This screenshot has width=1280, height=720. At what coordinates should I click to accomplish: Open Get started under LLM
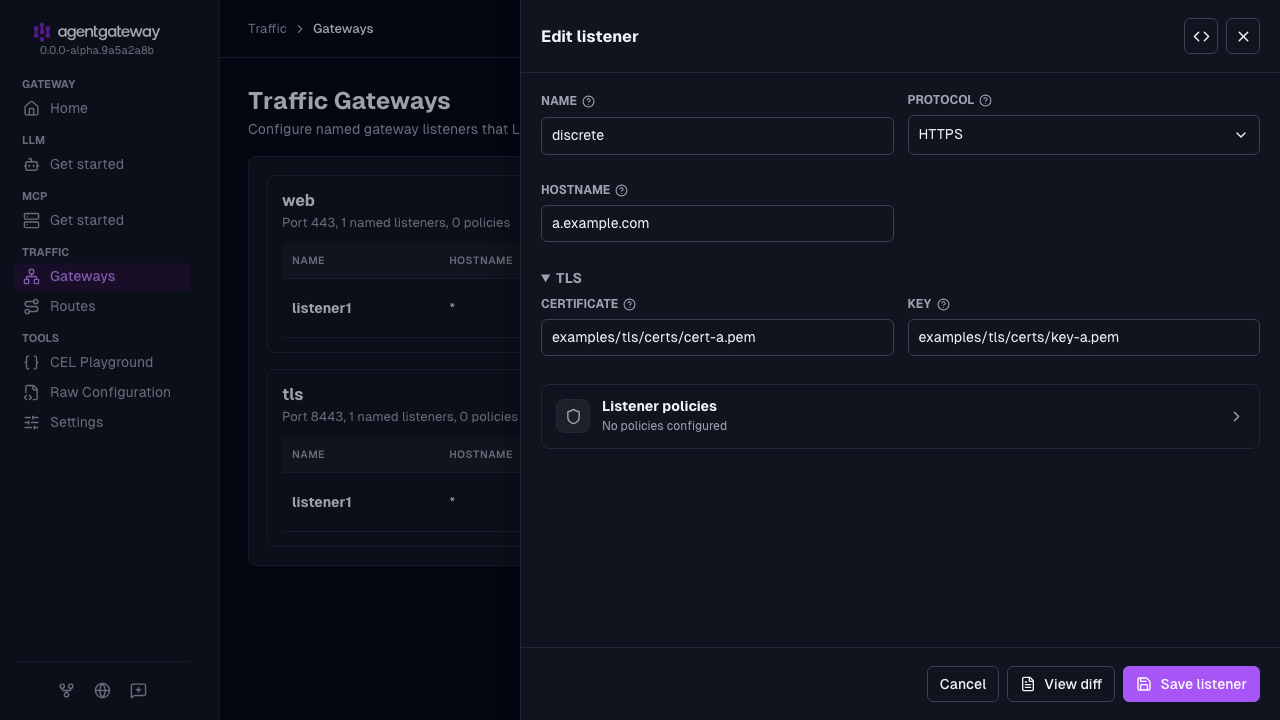tap(102, 164)
